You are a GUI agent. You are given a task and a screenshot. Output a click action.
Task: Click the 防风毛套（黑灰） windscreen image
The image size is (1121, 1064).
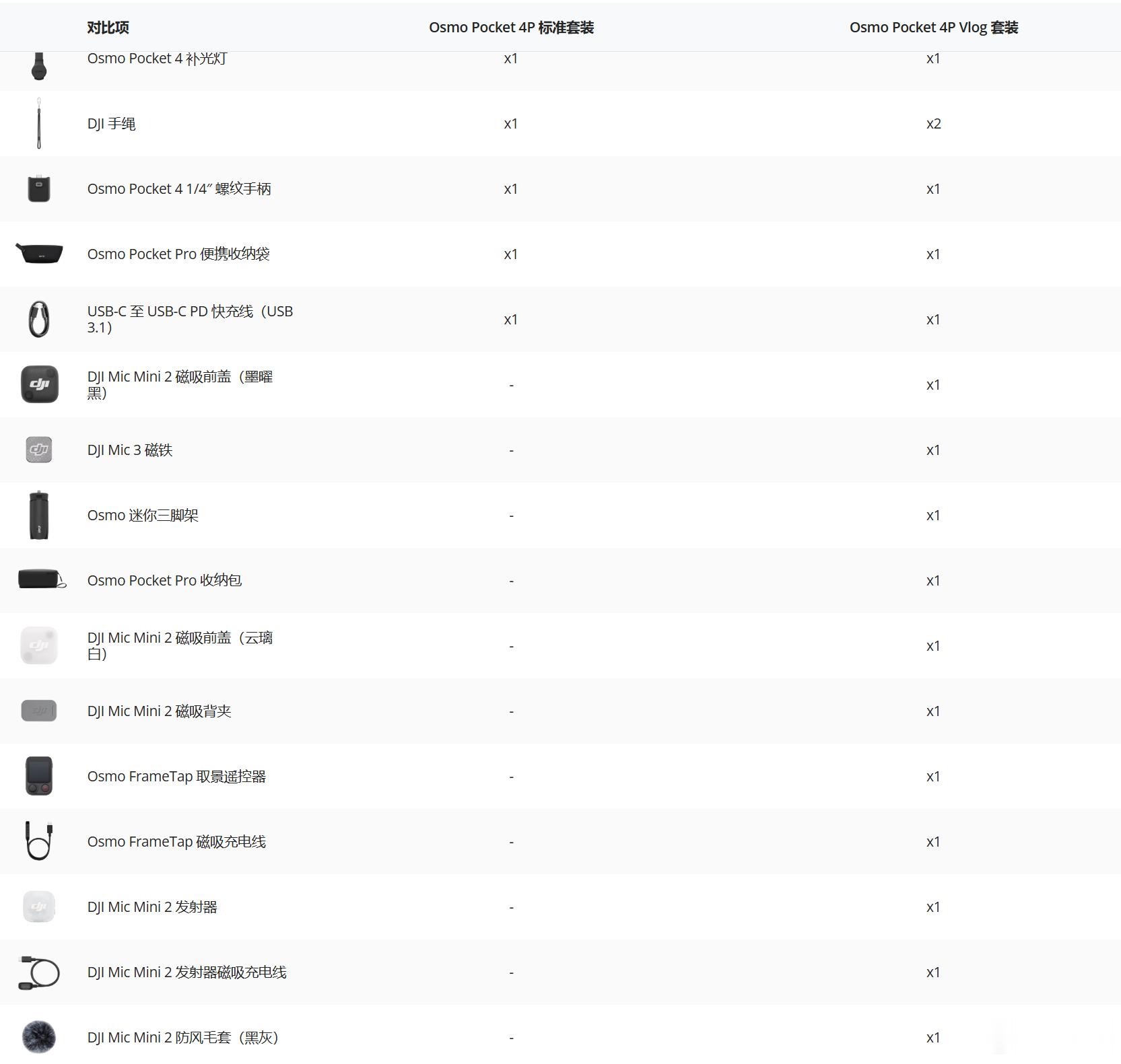(x=39, y=1037)
